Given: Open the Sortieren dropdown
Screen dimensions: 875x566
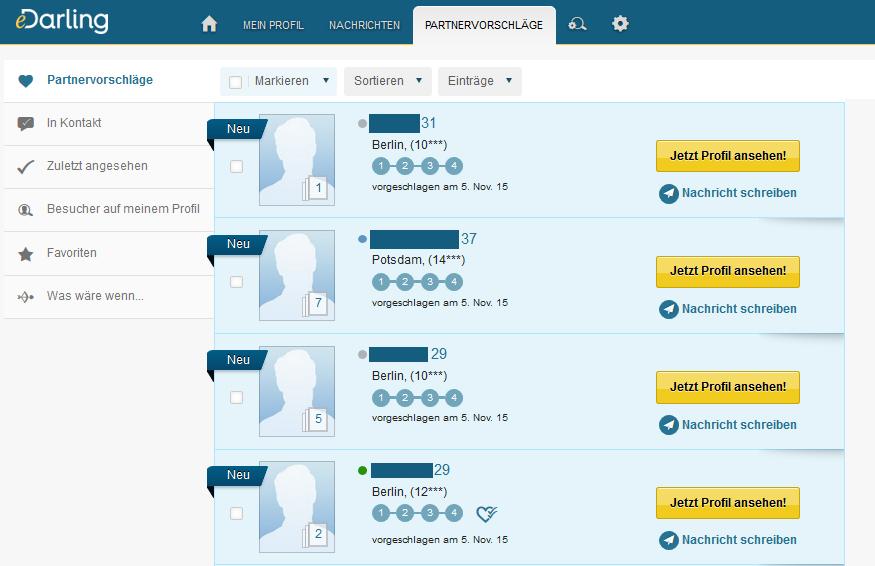Looking at the screenshot, I should [x=388, y=81].
